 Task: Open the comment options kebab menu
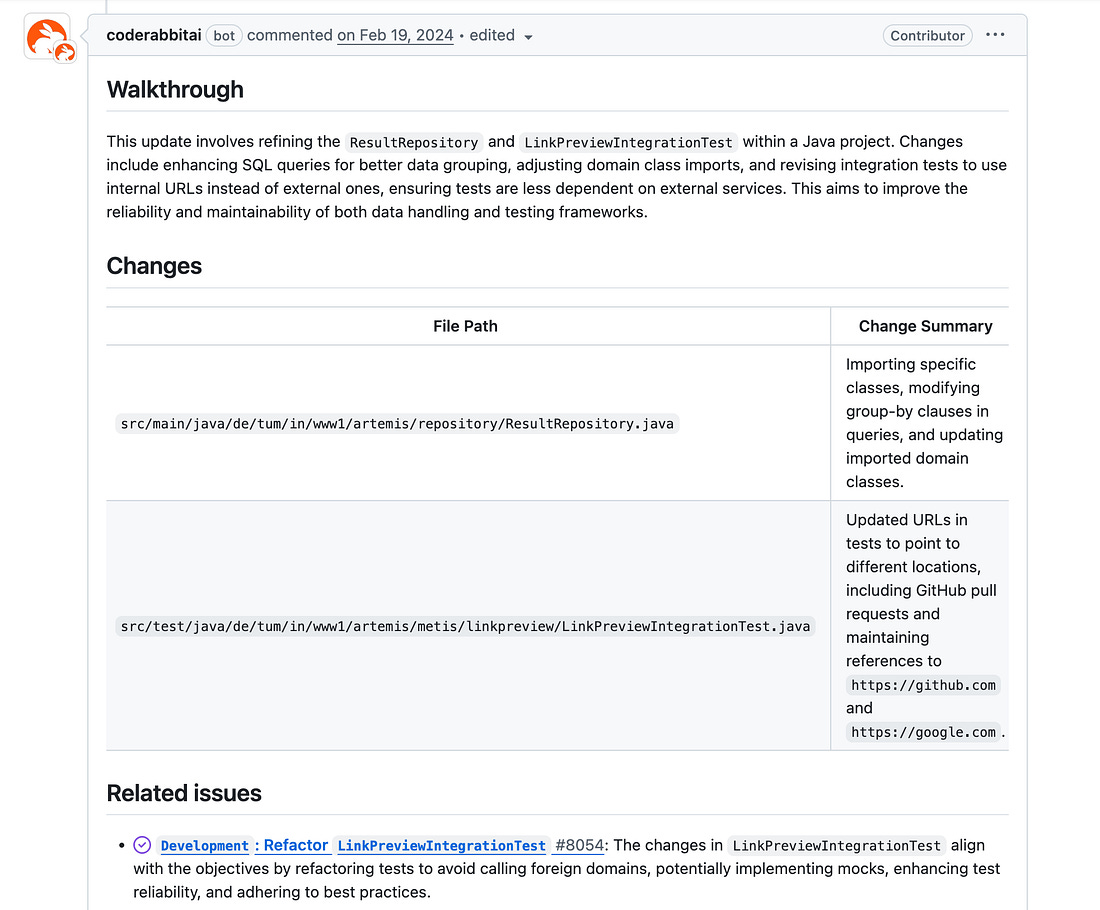pos(995,35)
